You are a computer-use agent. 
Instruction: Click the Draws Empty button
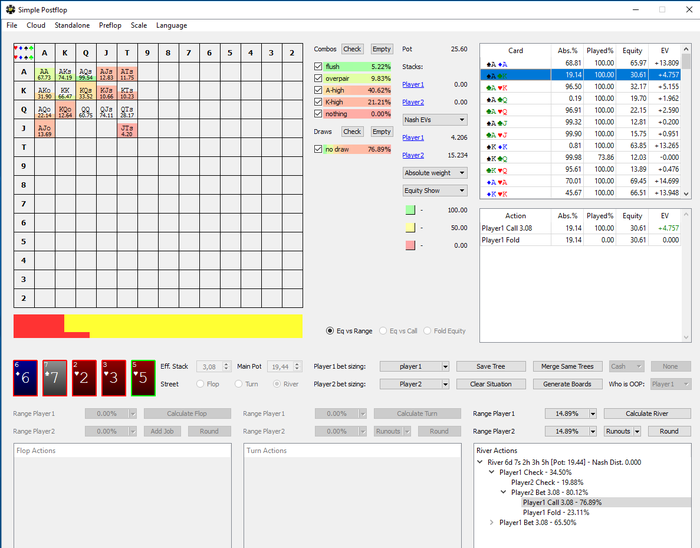[382, 132]
